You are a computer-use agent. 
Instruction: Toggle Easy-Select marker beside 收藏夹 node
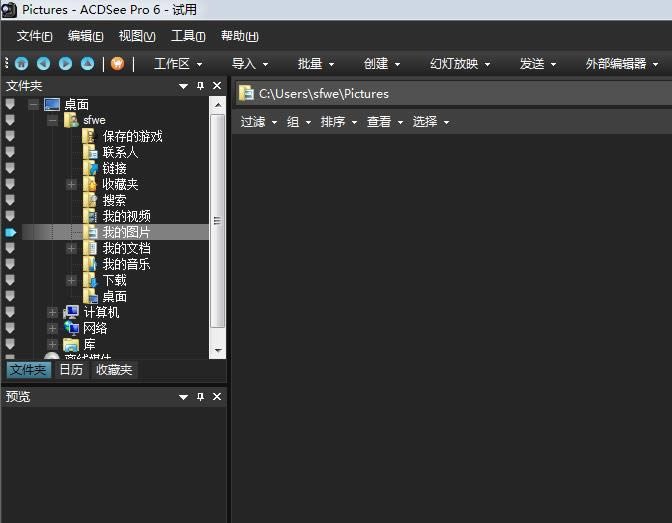10,184
